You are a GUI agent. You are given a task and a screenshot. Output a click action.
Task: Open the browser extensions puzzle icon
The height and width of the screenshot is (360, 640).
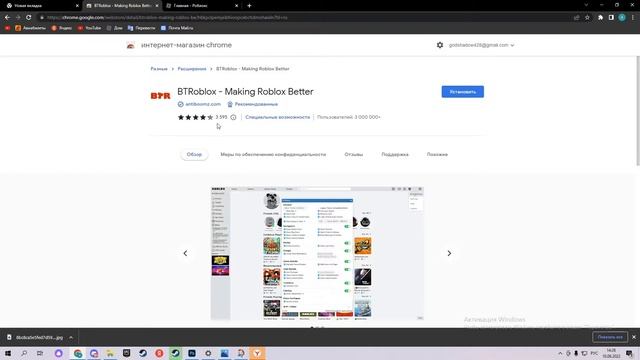point(600,18)
